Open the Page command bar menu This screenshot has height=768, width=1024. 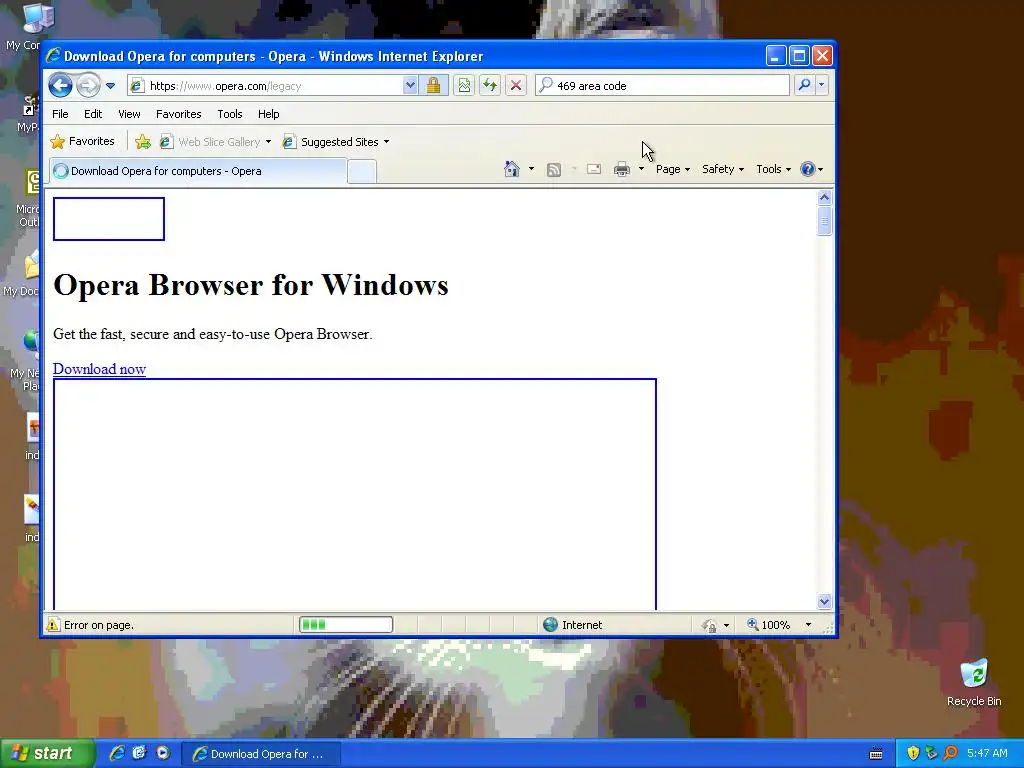(673, 169)
